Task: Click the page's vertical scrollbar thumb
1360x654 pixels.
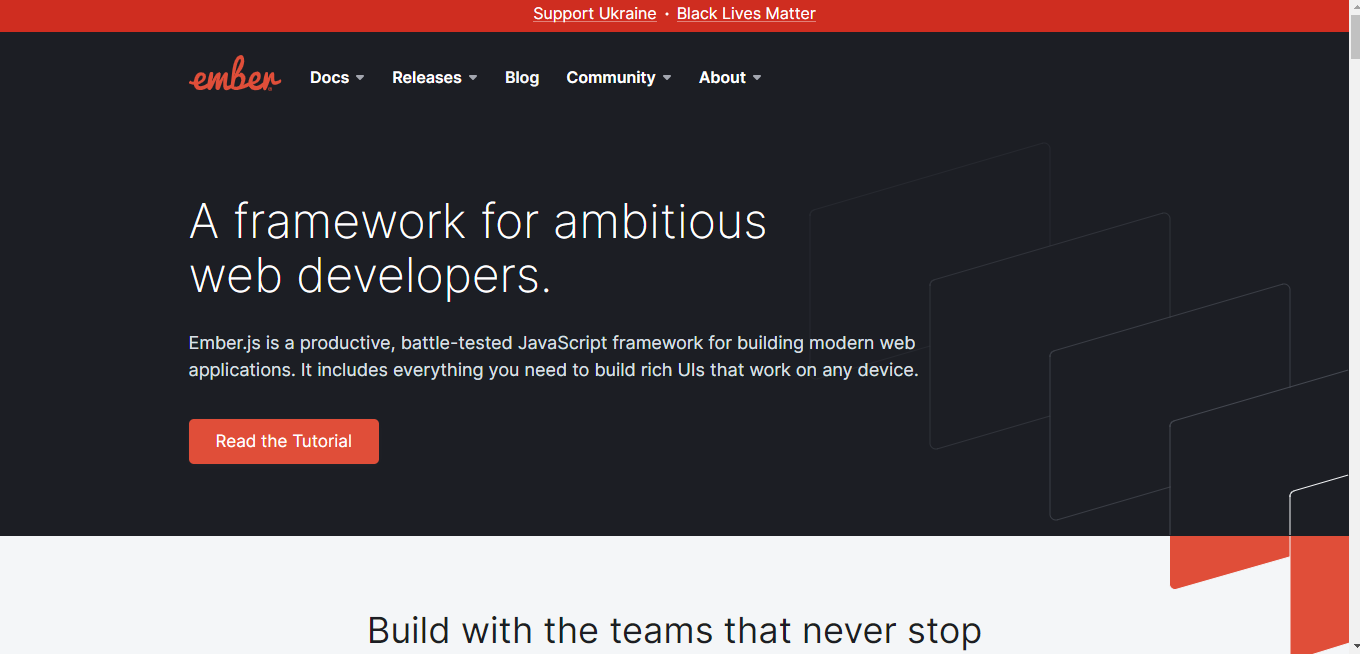Action: point(1354,35)
